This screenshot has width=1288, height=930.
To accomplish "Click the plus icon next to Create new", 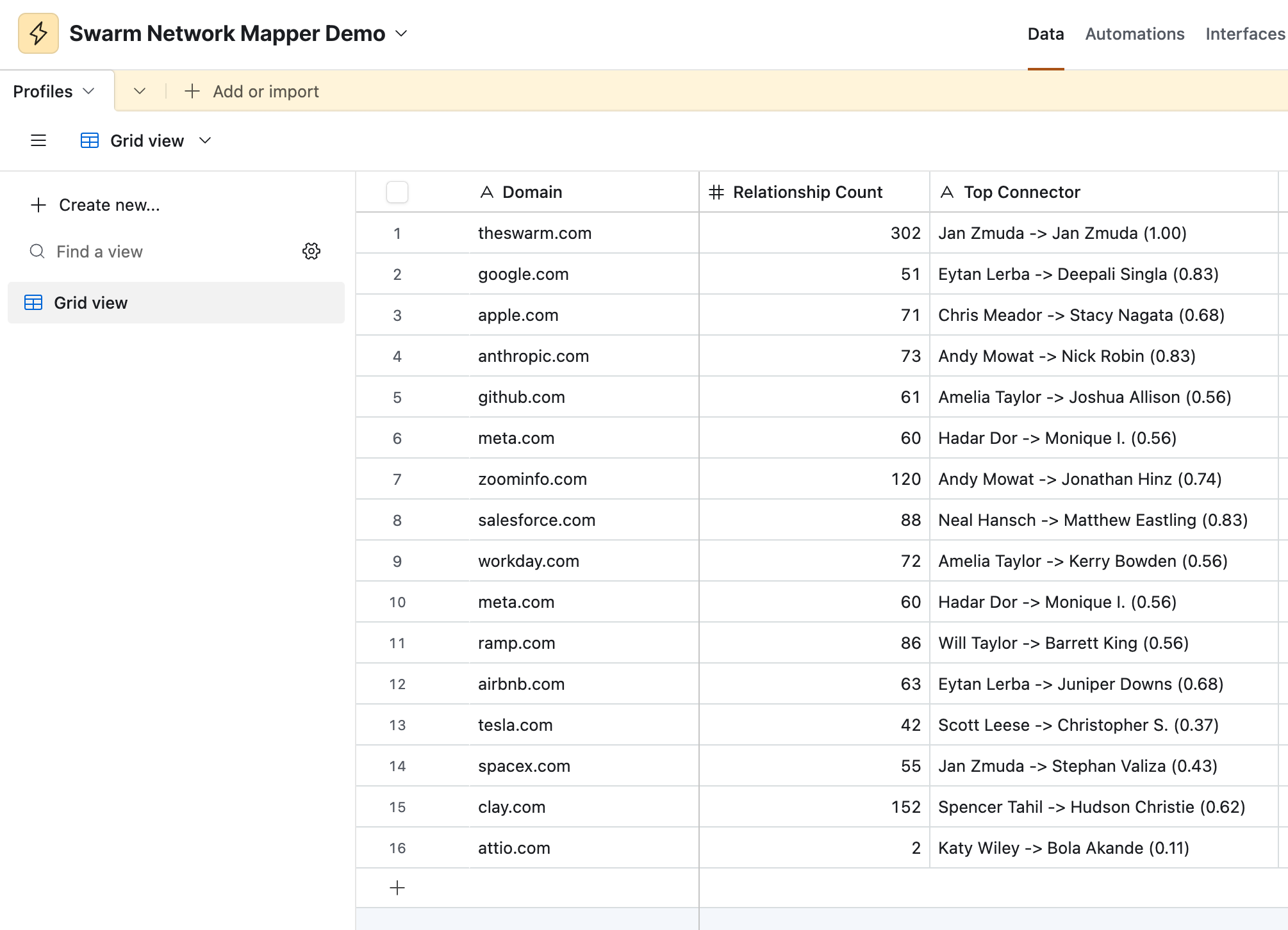I will pyautogui.click(x=38, y=205).
